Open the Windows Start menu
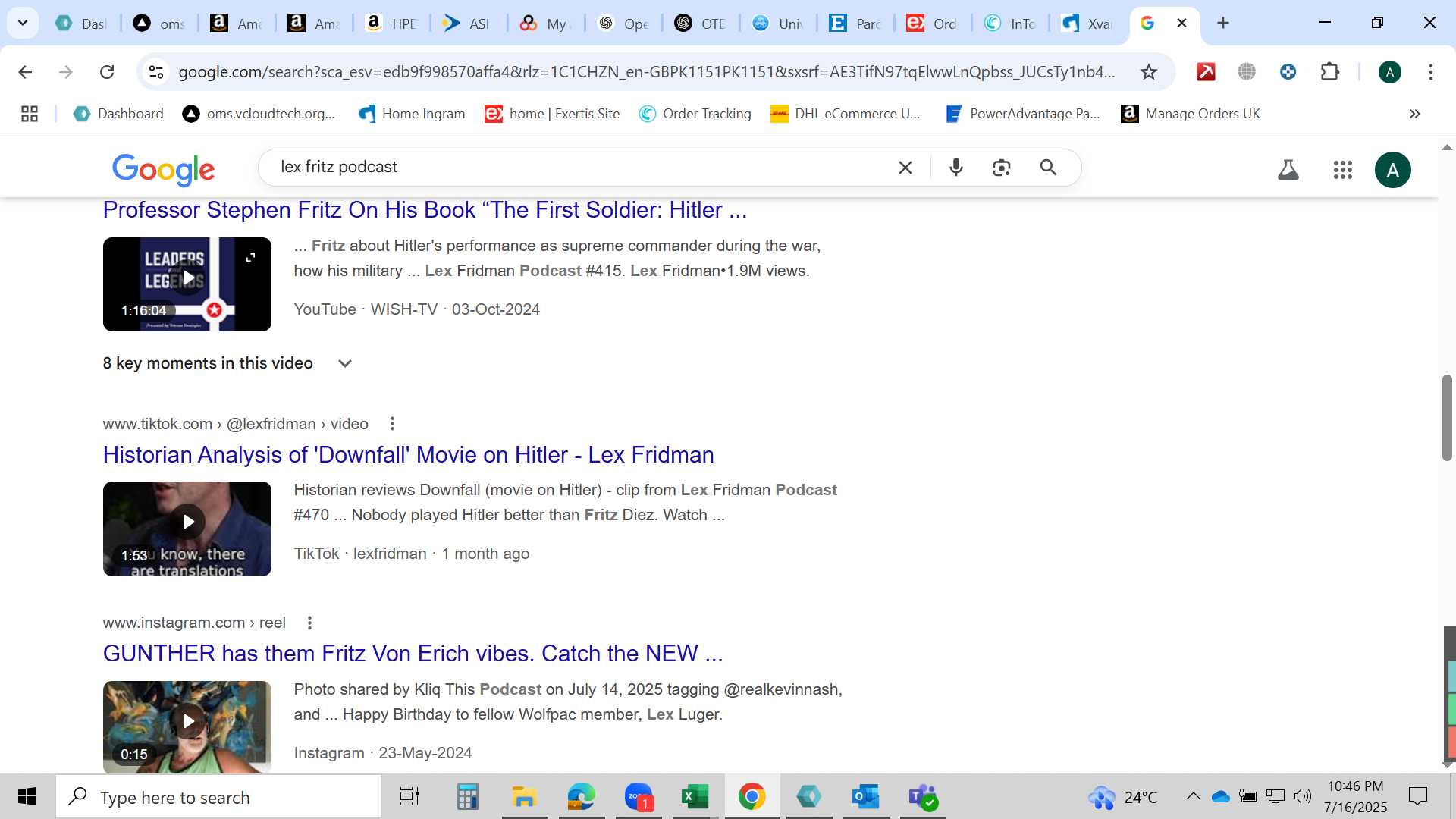This screenshot has width=1456, height=819. click(27, 797)
